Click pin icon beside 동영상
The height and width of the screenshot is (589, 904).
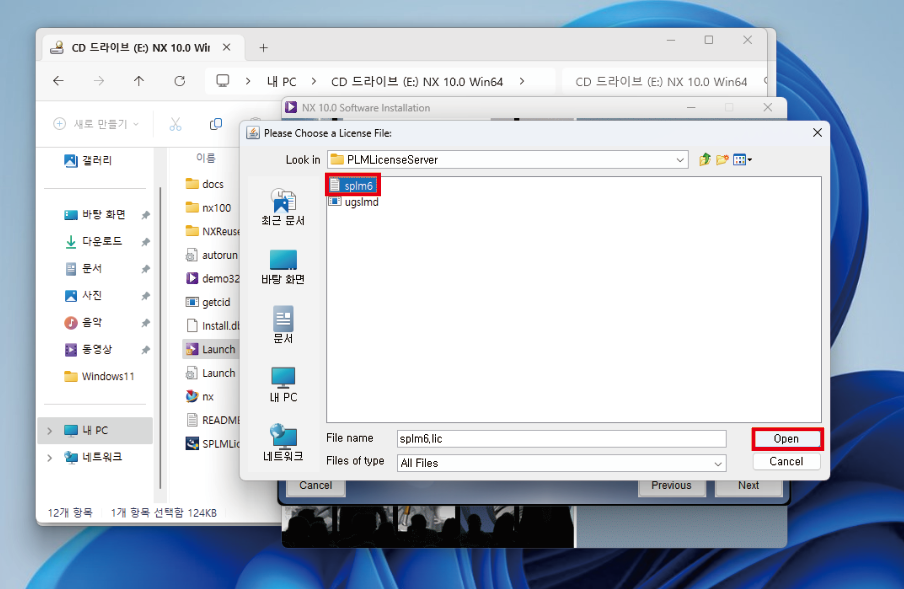coord(146,350)
